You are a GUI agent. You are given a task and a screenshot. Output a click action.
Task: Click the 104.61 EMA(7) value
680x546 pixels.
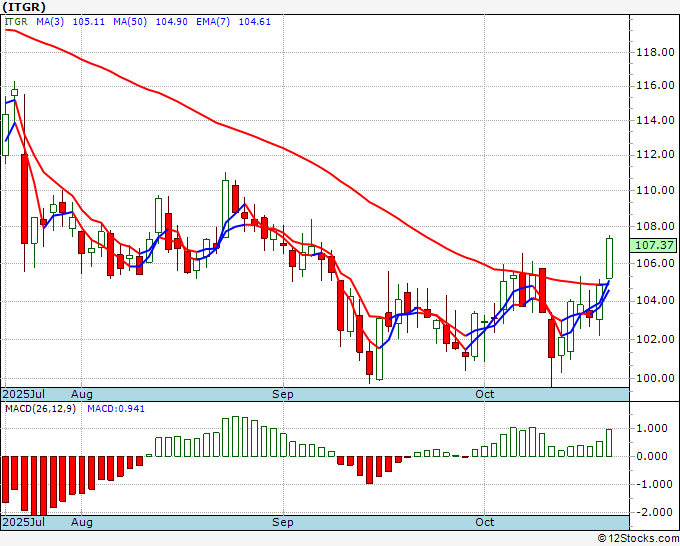pyautogui.click(x=255, y=22)
